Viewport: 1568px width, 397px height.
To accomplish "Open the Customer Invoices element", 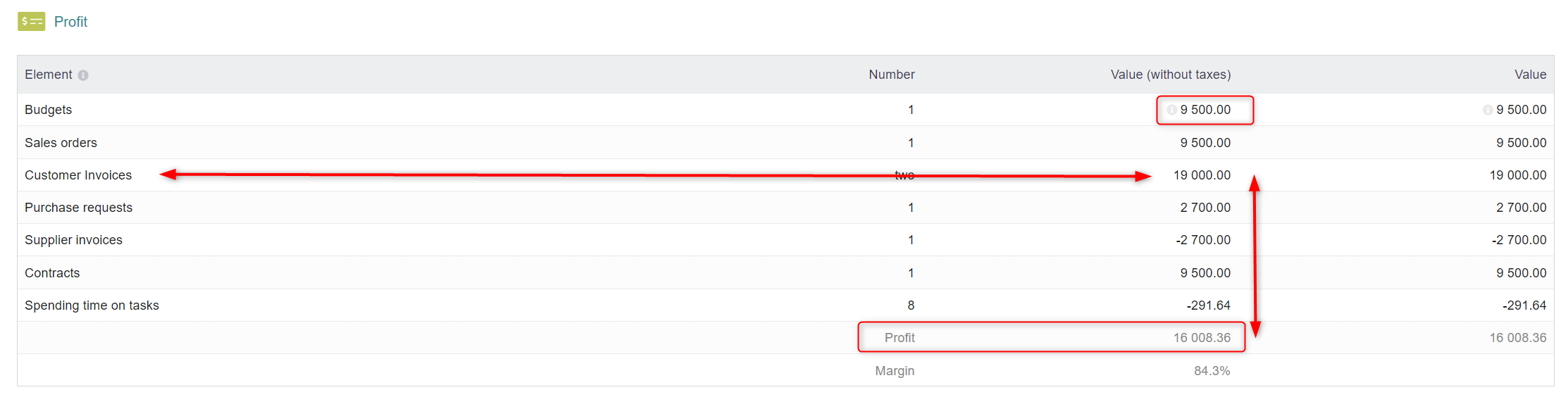I will click(x=78, y=175).
